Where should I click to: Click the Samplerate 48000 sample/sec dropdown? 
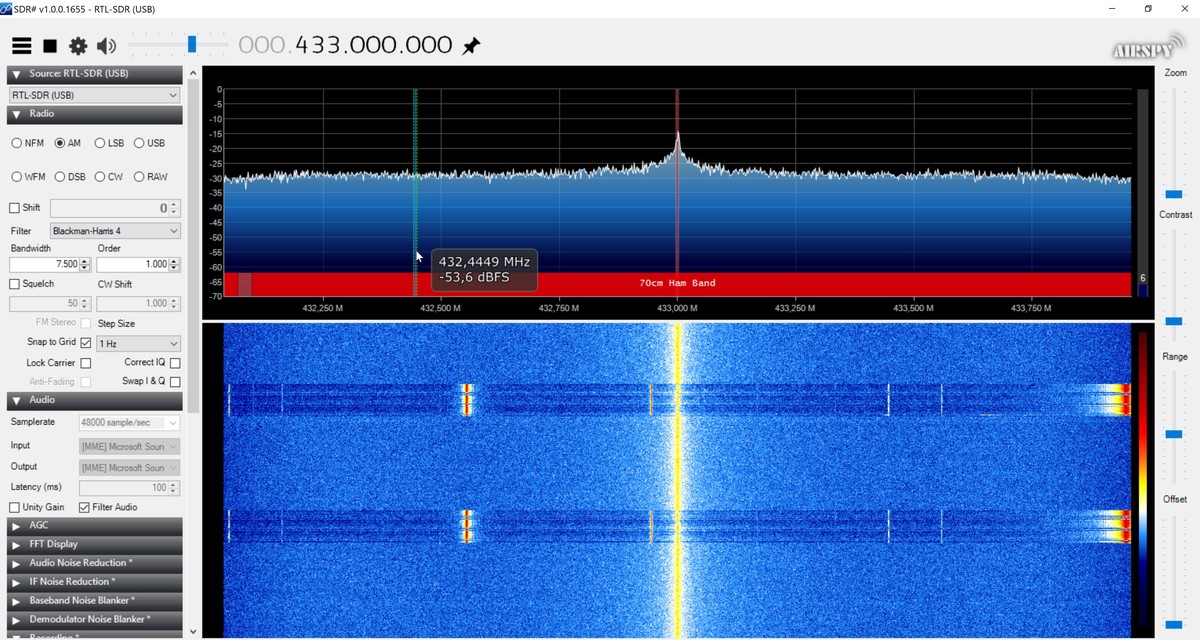coord(129,423)
